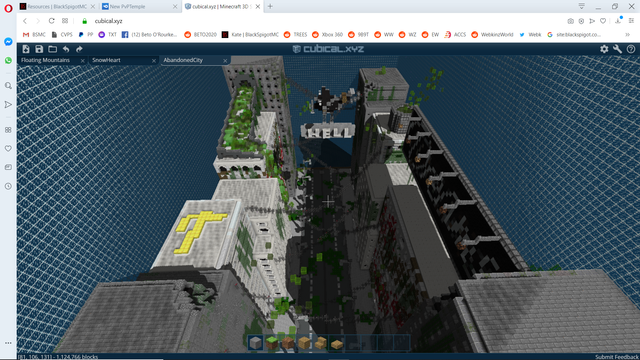Open the Xbox 360 bookmark
This screenshot has width=640, height=360.
[x=327, y=35]
